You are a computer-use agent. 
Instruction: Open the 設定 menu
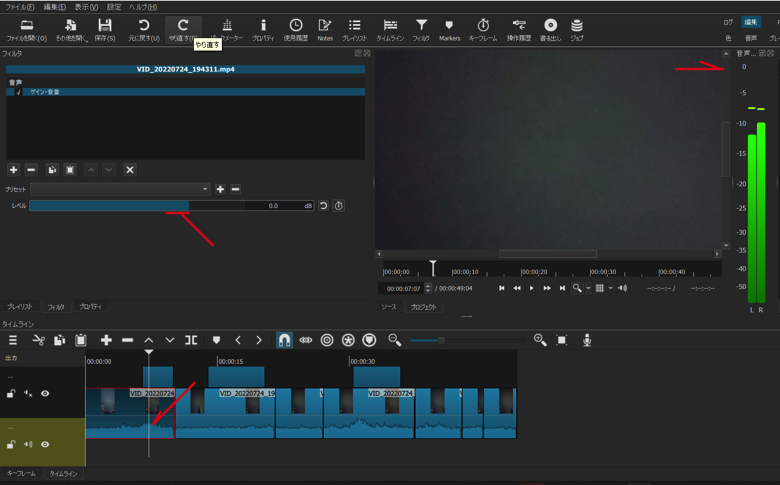114,7
